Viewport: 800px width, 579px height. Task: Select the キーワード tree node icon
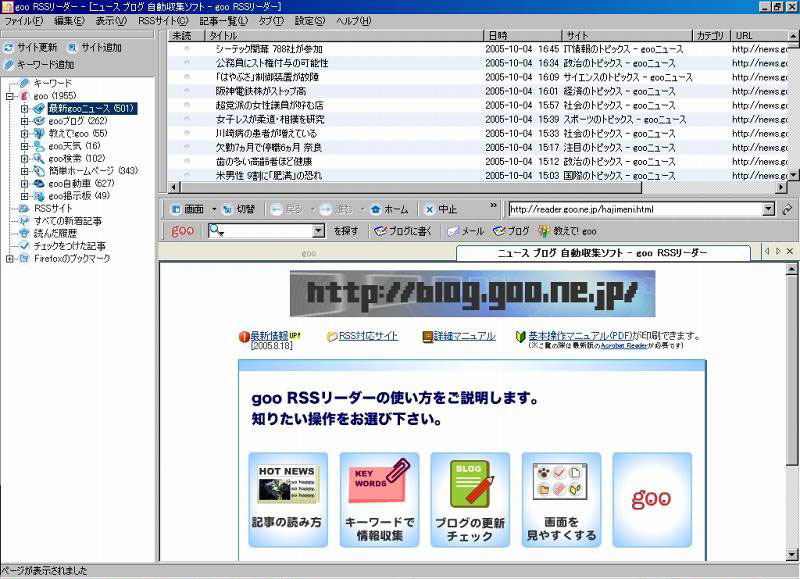tap(24, 83)
